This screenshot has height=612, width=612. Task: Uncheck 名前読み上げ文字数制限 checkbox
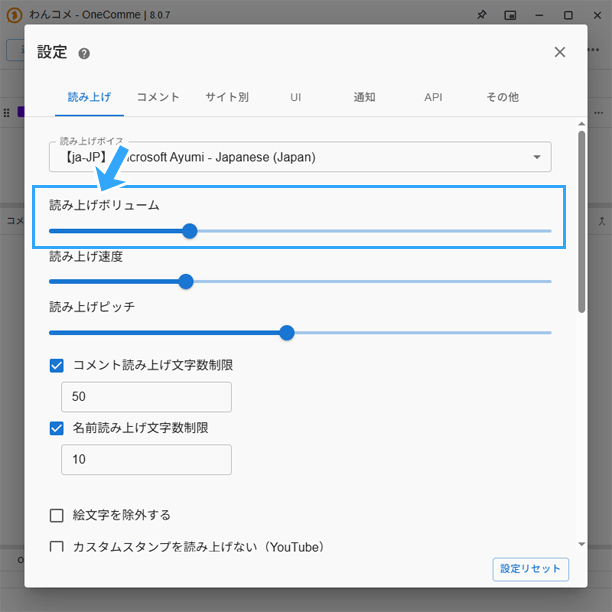57,428
